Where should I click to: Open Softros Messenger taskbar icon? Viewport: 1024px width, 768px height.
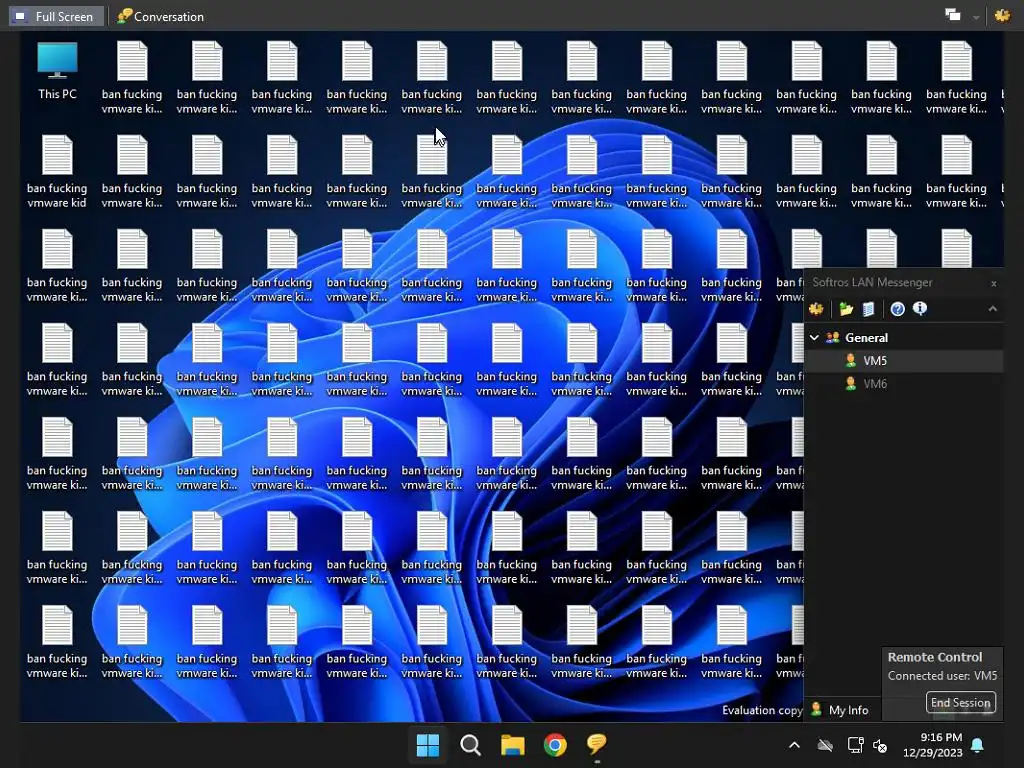click(597, 744)
